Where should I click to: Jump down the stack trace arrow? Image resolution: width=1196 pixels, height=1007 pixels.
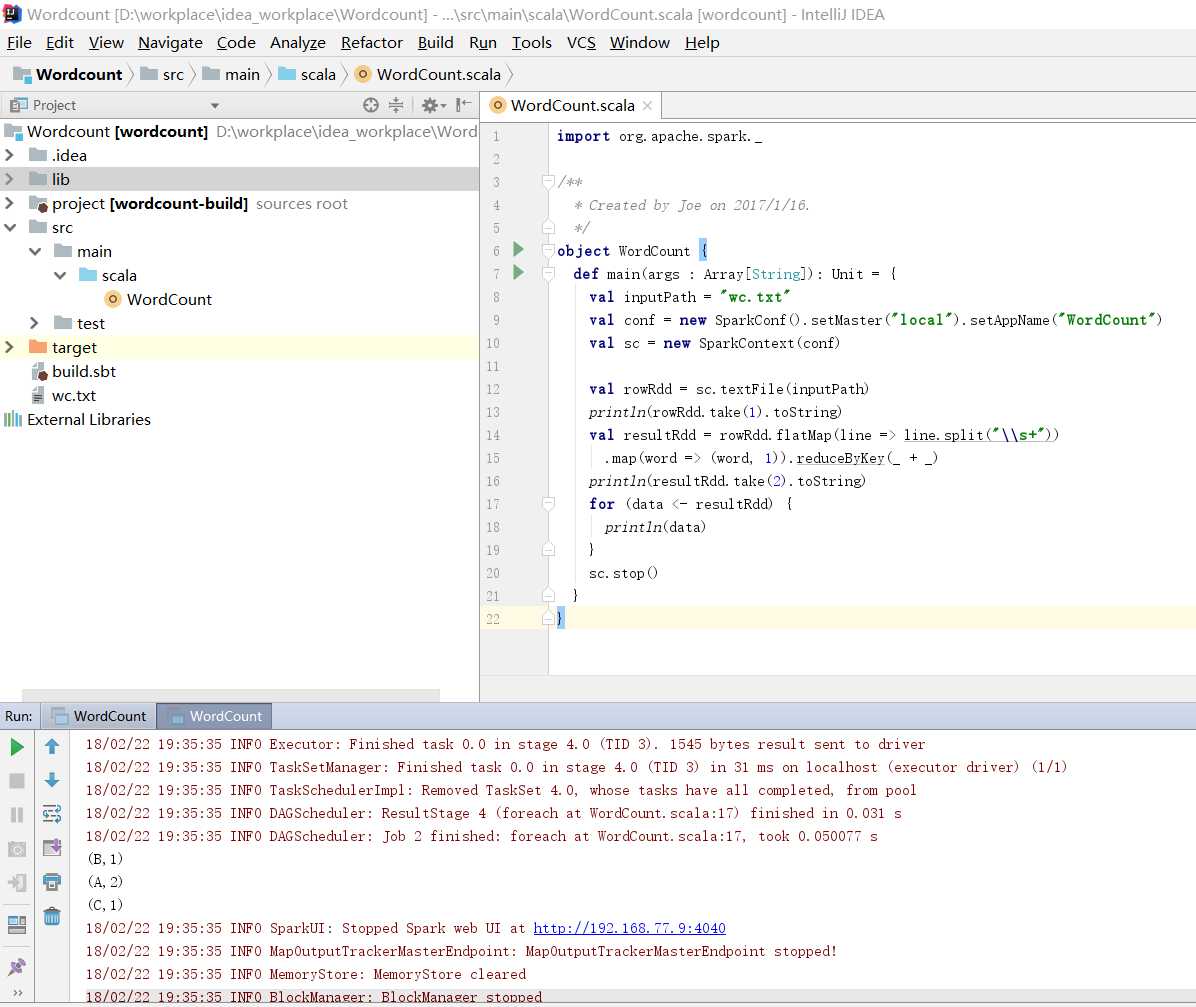(x=52, y=780)
